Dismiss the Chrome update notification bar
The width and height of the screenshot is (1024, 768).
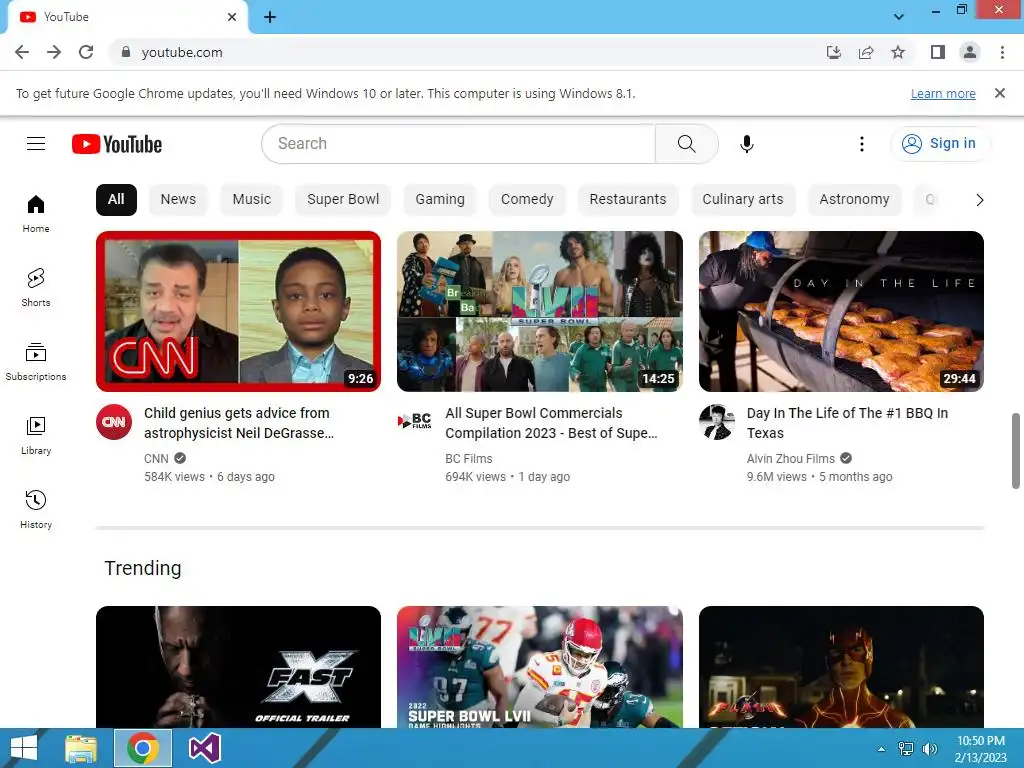click(x=999, y=93)
